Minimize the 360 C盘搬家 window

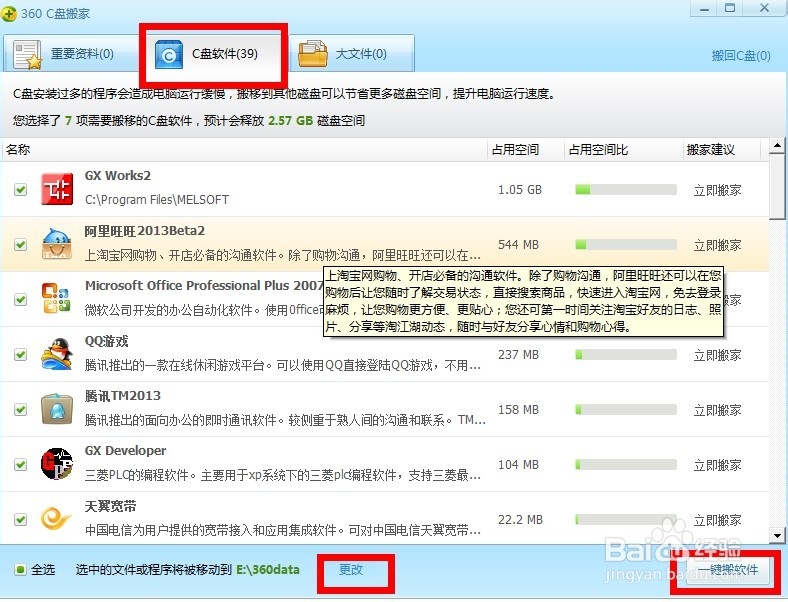pos(704,9)
